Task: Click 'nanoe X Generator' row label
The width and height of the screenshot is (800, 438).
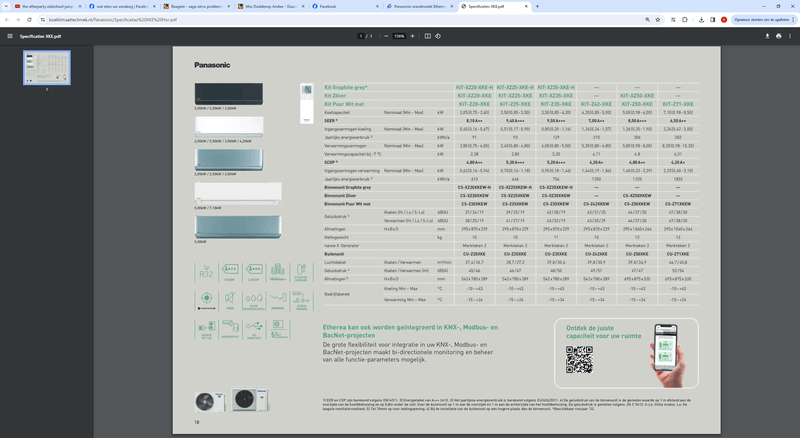Action: [341, 246]
